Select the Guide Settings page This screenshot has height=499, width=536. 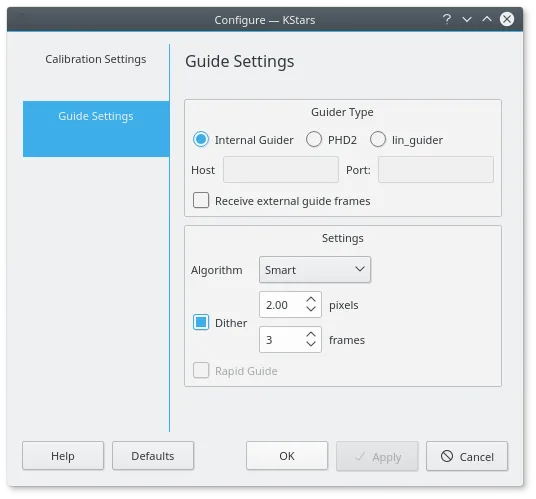[96, 129]
